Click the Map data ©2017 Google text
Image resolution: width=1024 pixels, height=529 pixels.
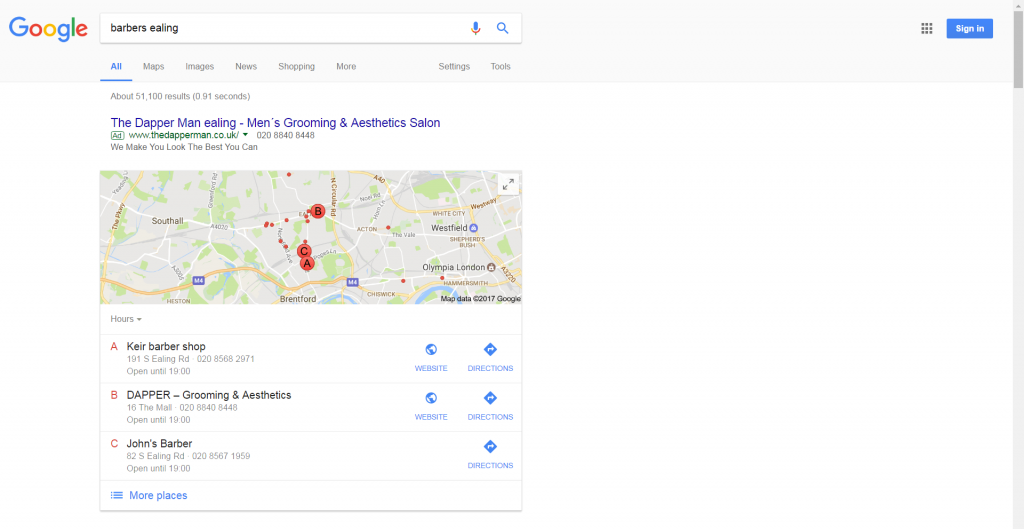(481, 299)
